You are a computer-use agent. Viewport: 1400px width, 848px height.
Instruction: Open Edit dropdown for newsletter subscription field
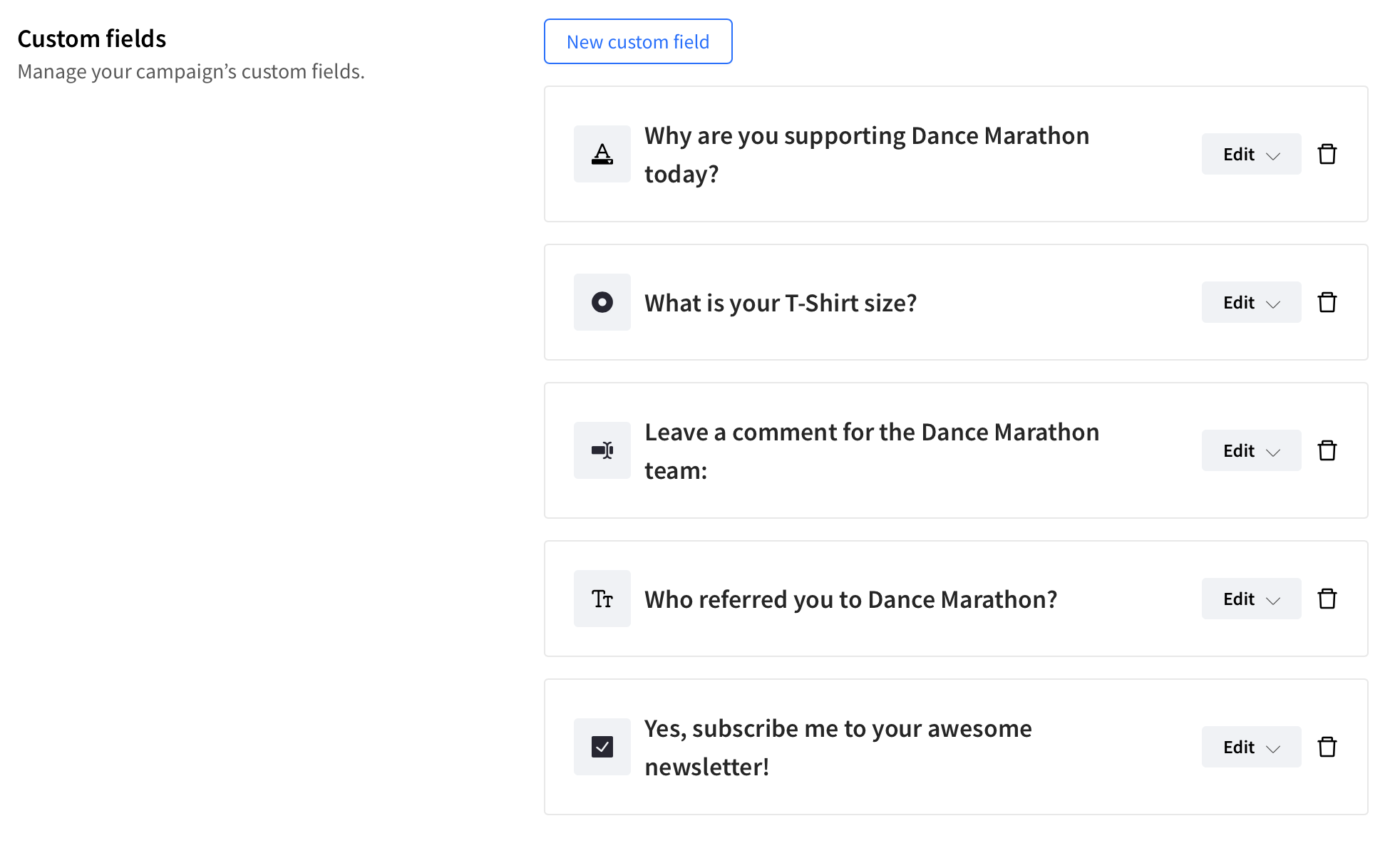1251,747
